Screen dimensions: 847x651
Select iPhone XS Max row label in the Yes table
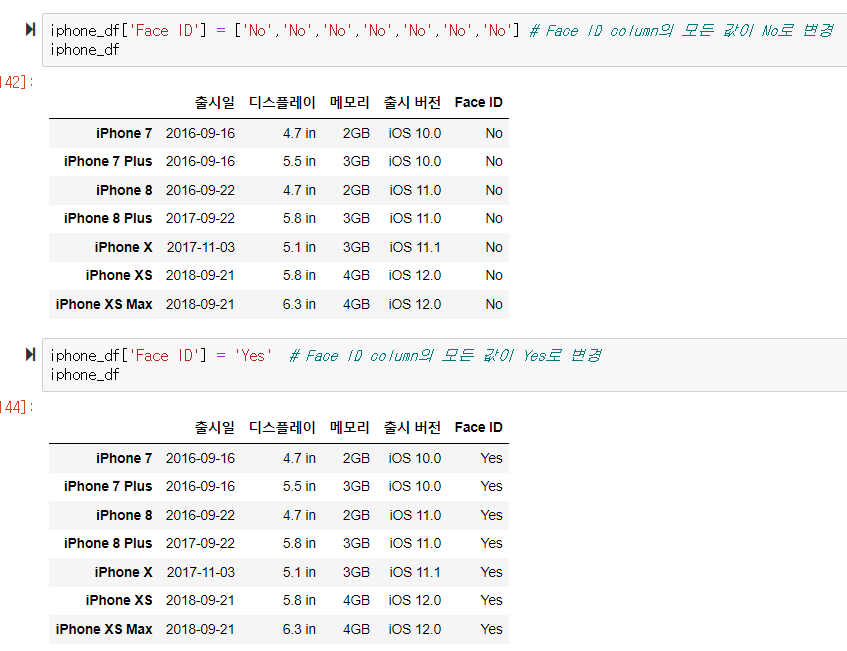pos(104,629)
